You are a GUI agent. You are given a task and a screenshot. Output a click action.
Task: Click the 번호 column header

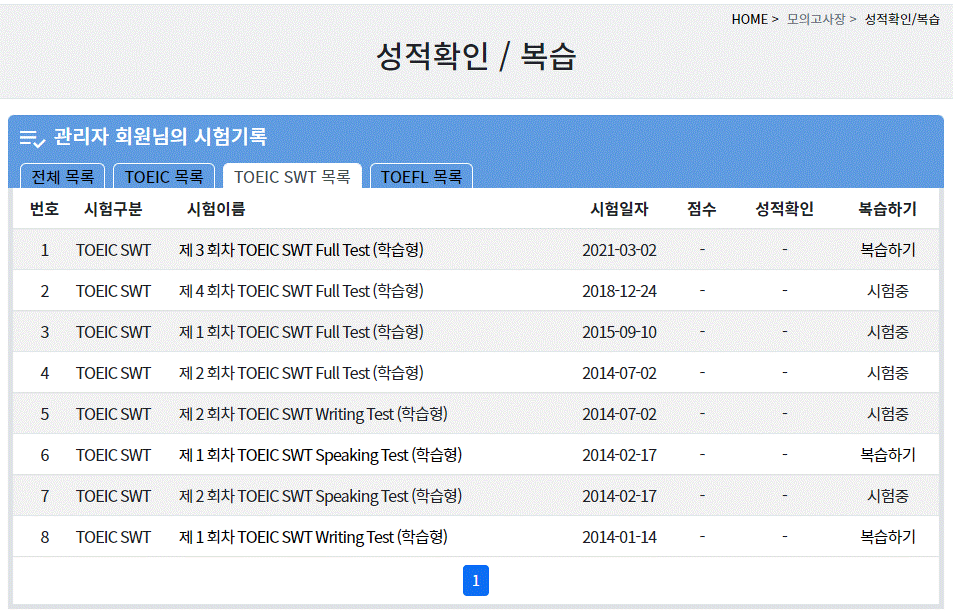tap(44, 209)
